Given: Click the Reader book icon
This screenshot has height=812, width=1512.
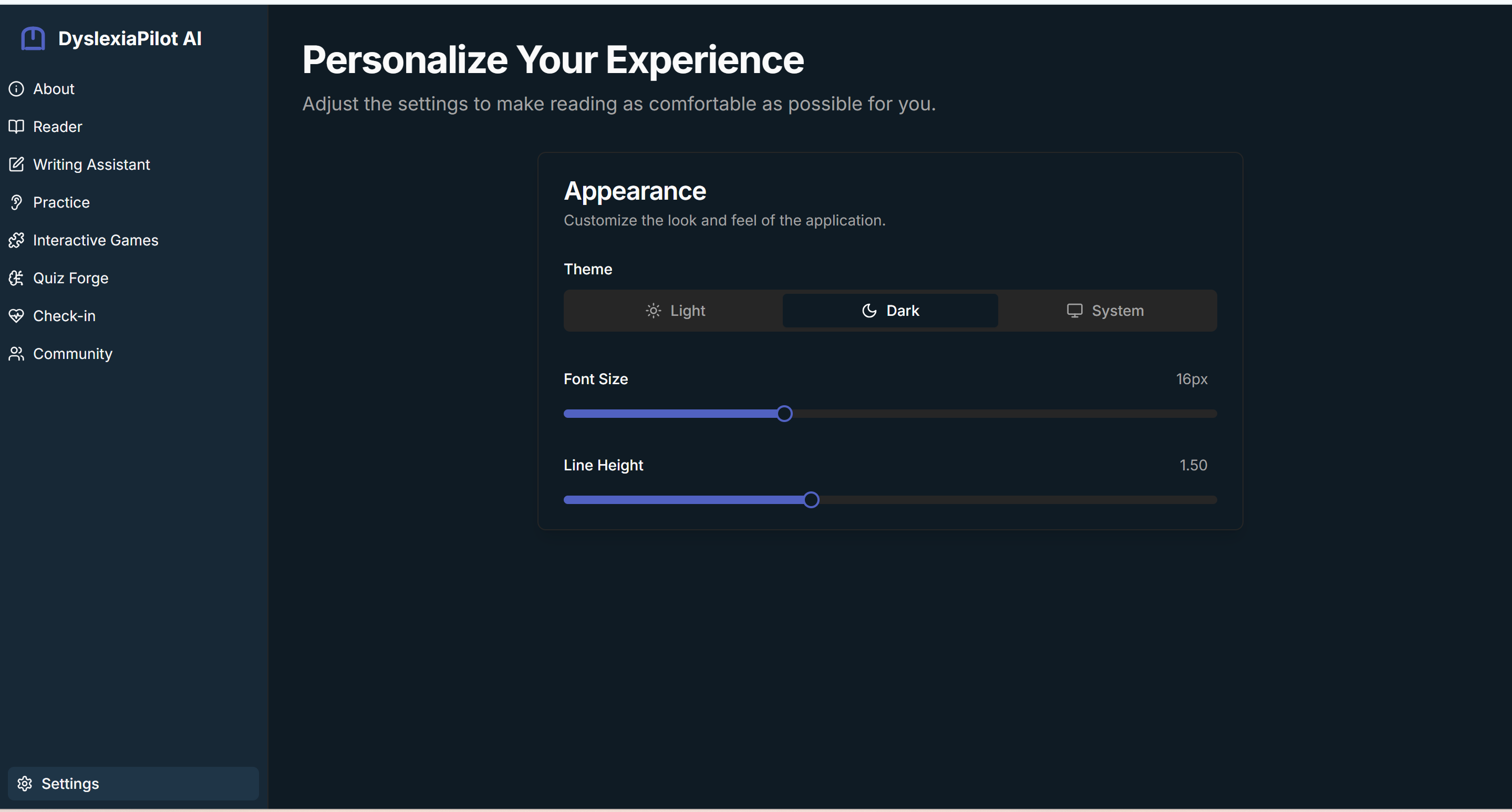Looking at the screenshot, I should (x=16, y=127).
